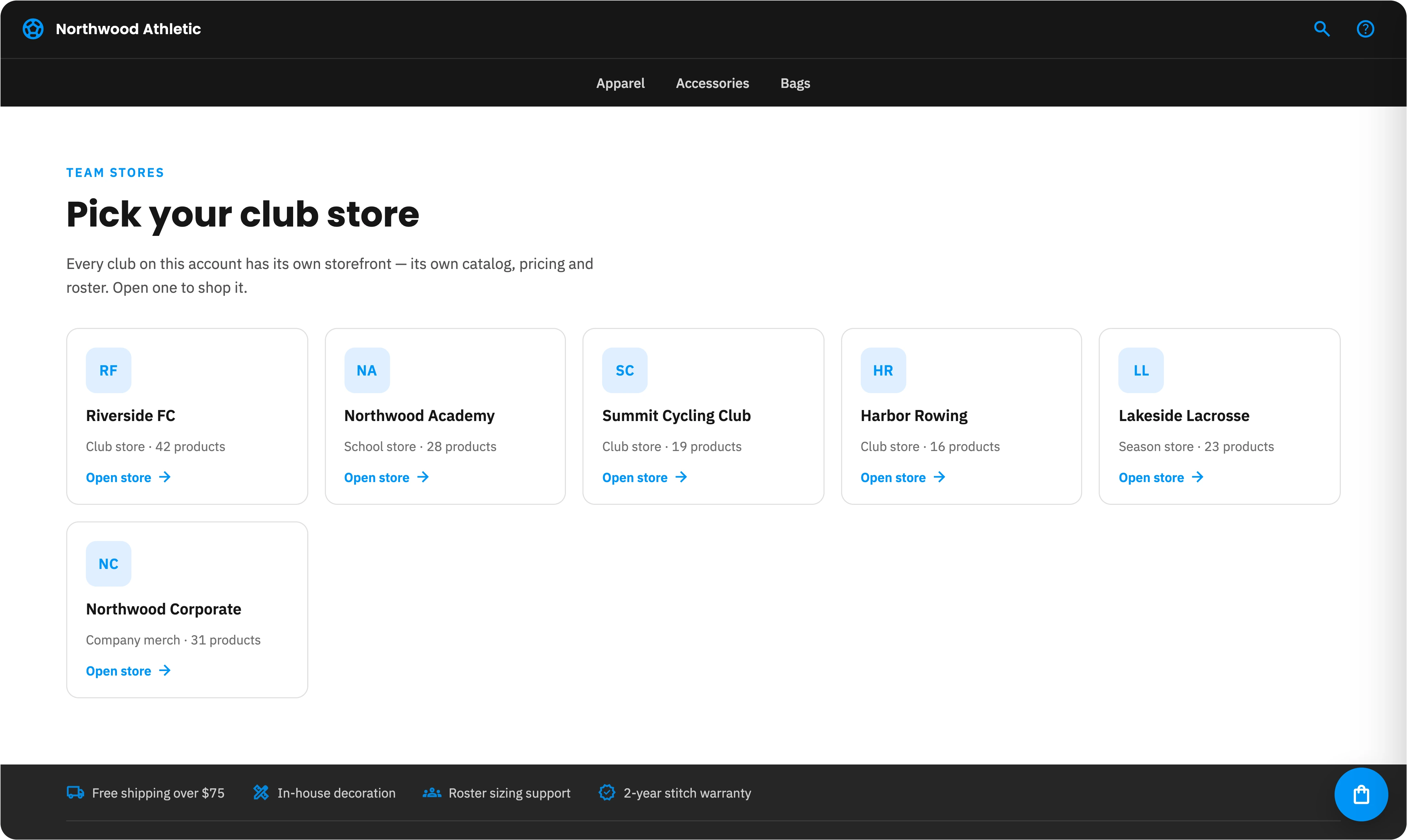Click 'School store · 28 products' text
Image resolution: width=1407 pixels, height=840 pixels.
pyautogui.click(x=420, y=447)
